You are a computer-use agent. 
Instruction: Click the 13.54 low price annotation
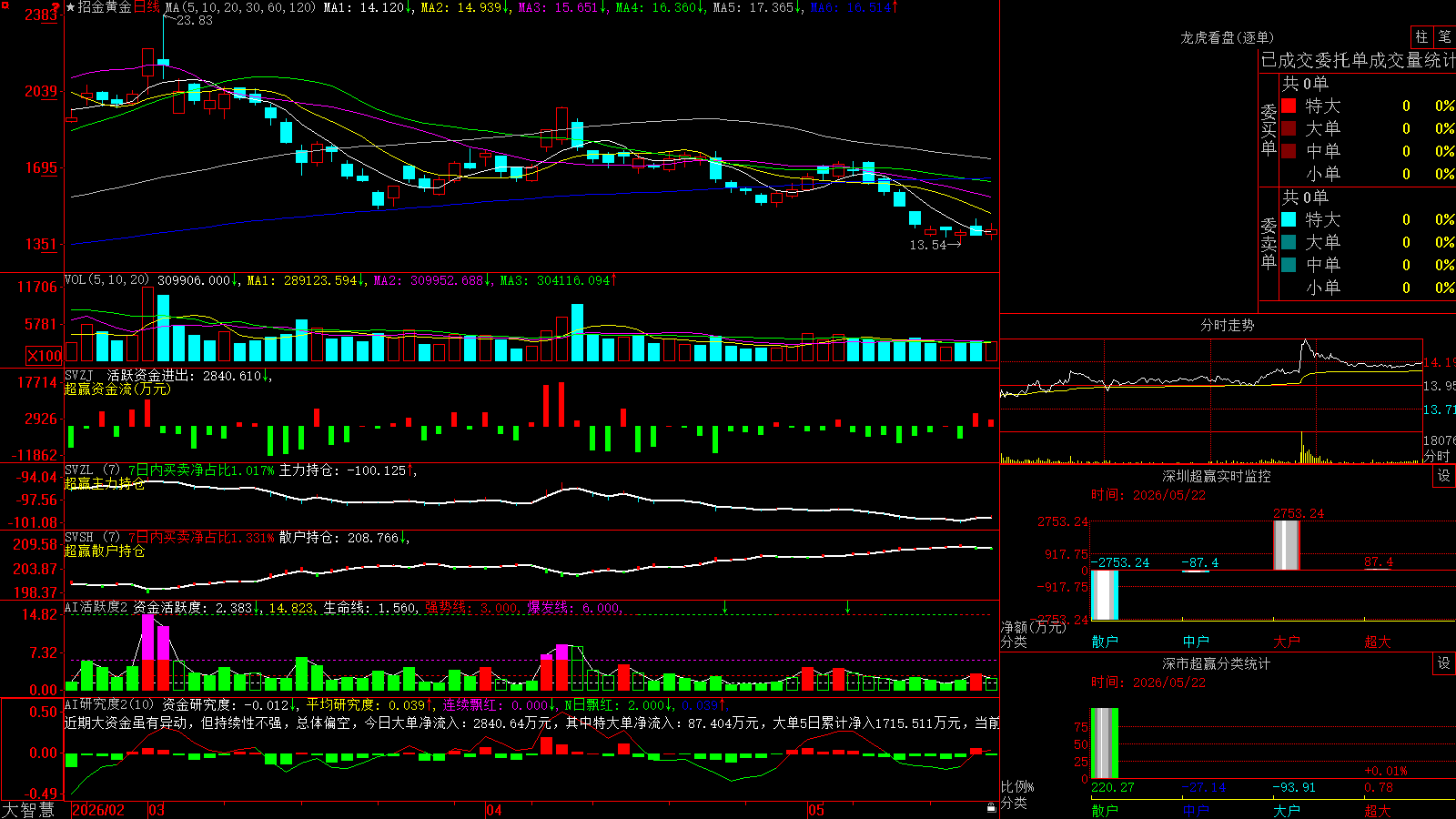point(928,245)
